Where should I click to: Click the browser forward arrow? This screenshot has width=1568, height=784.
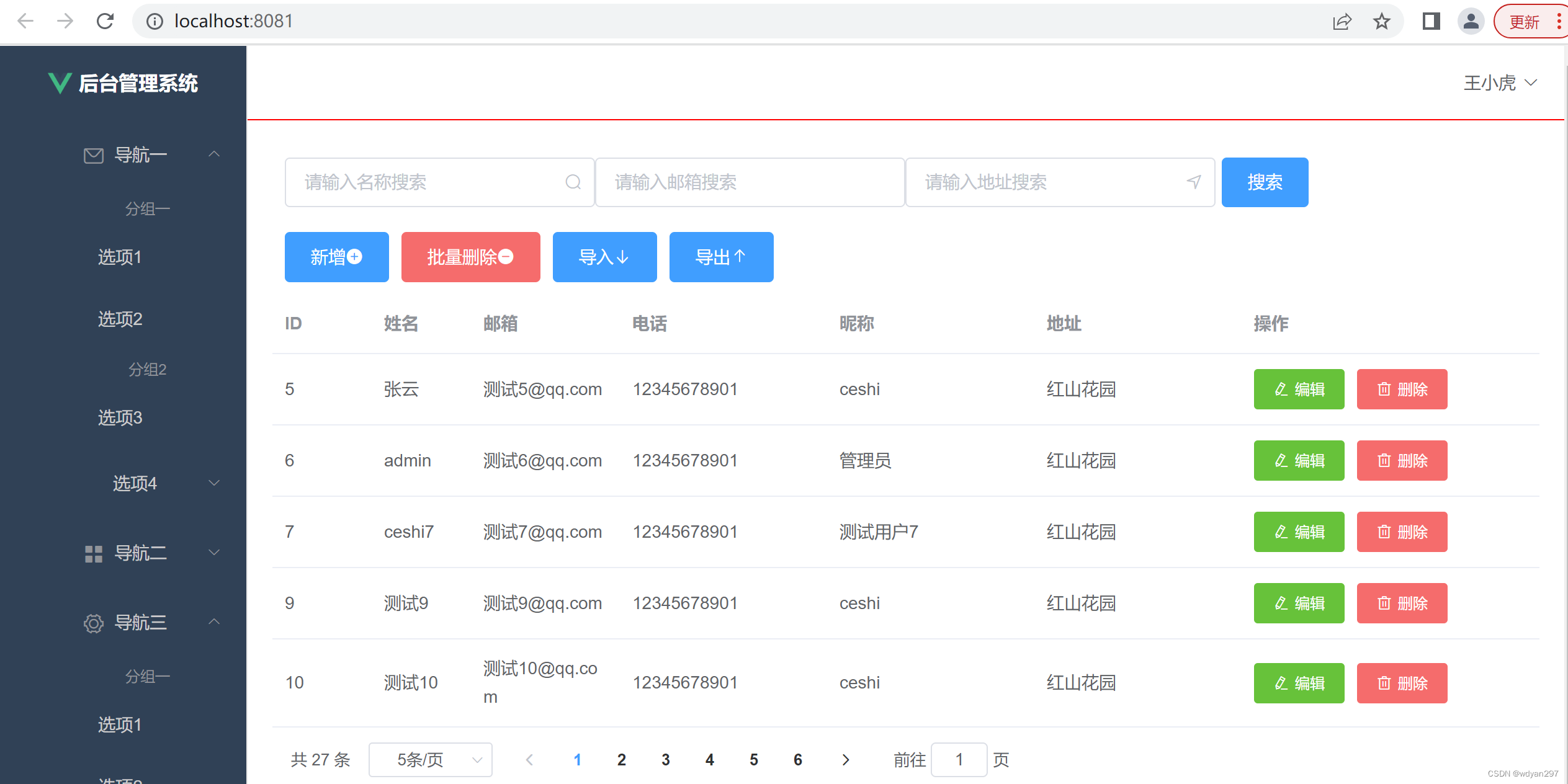65,22
